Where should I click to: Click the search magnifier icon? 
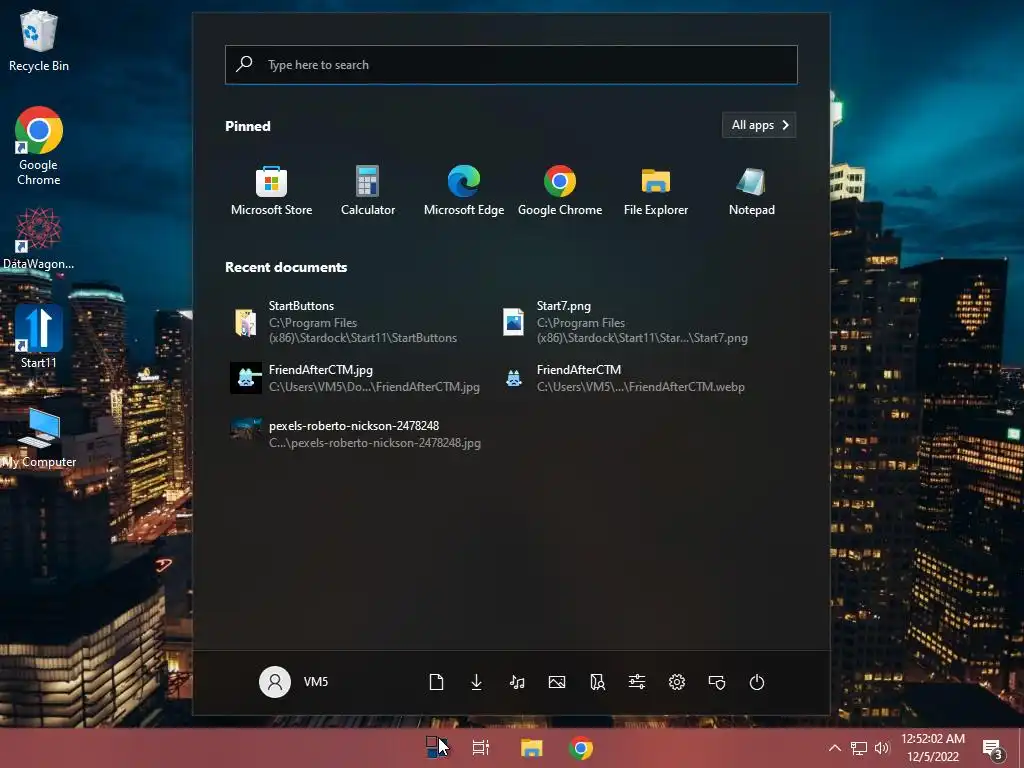point(244,64)
